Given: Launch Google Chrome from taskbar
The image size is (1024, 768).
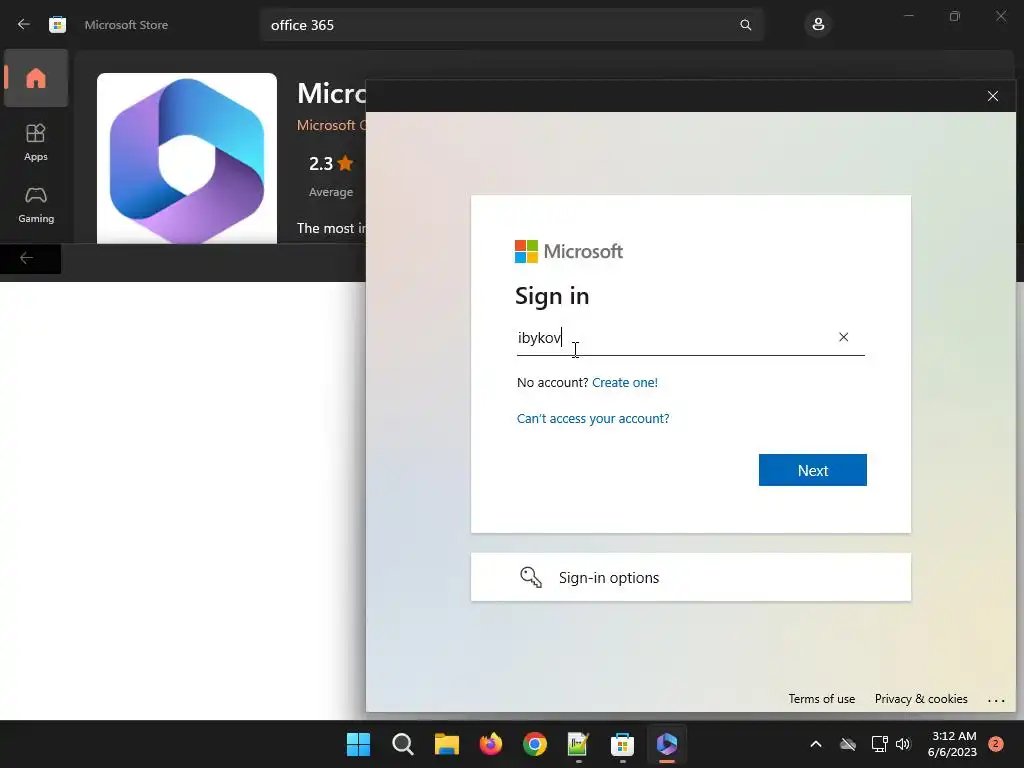Looking at the screenshot, I should click(x=535, y=744).
